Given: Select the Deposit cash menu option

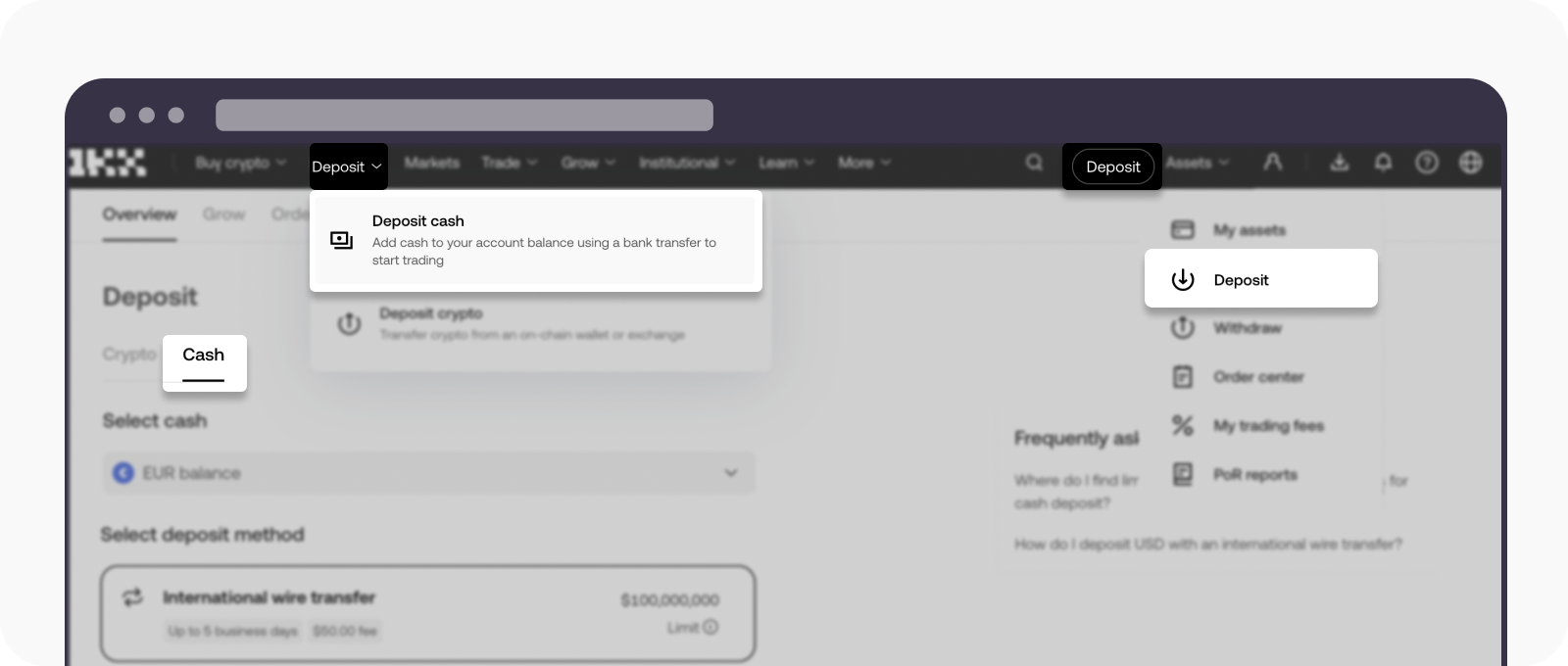Looking at the screenshot, I should pos(536,240).
